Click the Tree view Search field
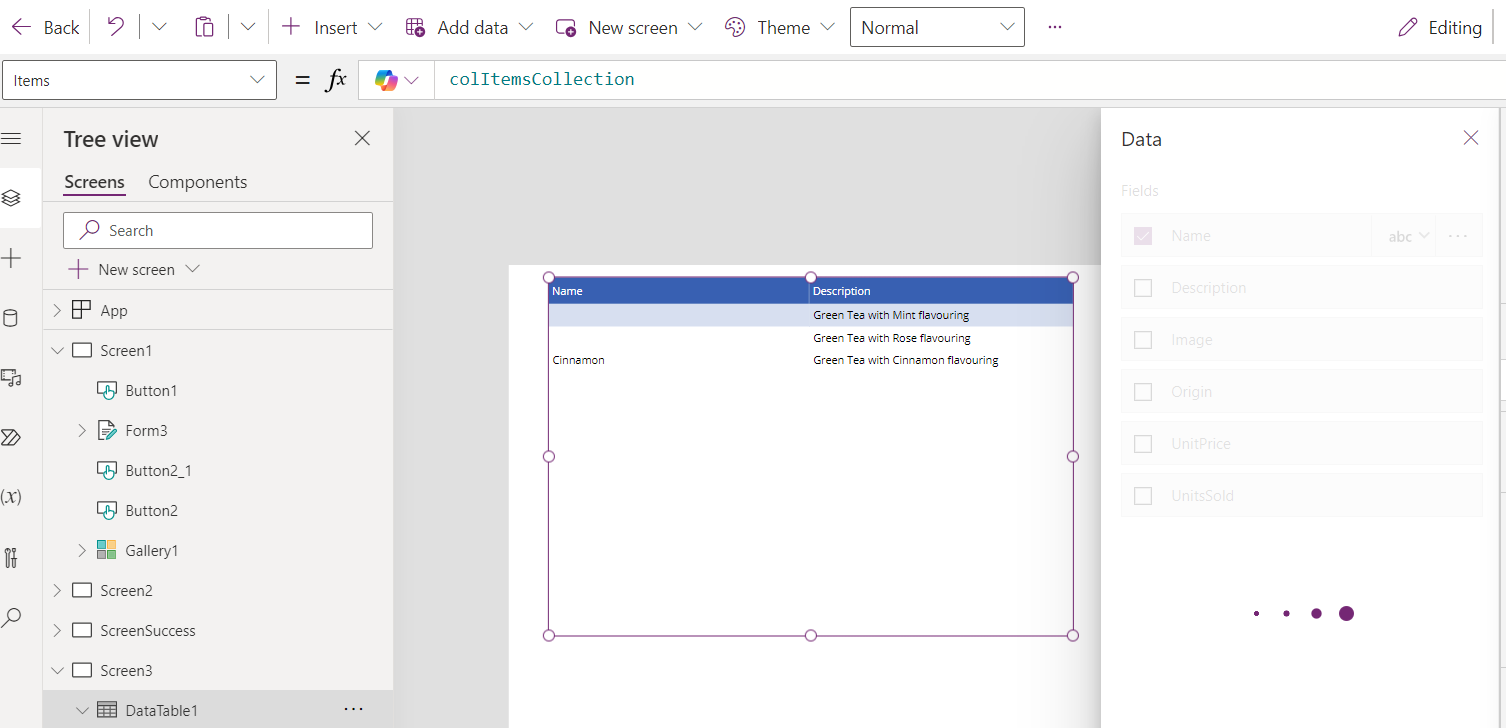The width and height of the screenshot is (1506, 728). 218,230
